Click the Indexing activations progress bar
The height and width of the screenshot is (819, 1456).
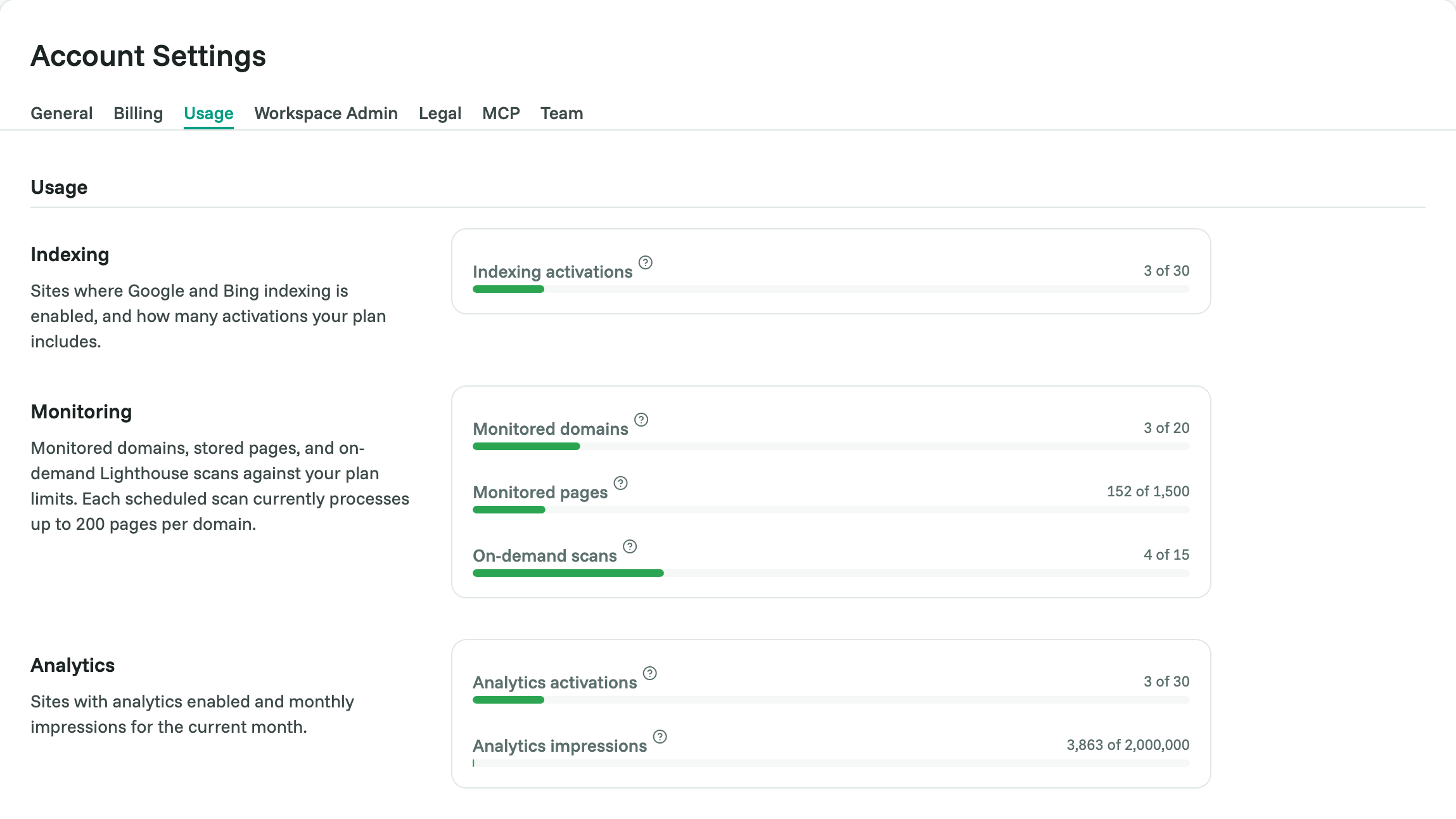pos(831,289)
